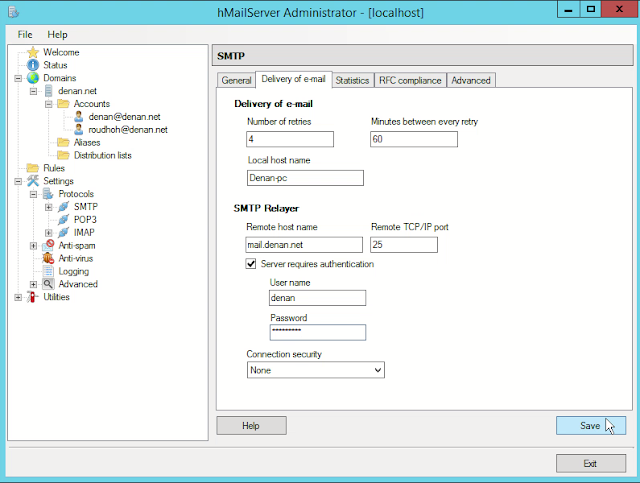The width and height of the screenshot is (640, 483).
Task: Click the POP3 protocol plug icon
Action: coord(63,220)
